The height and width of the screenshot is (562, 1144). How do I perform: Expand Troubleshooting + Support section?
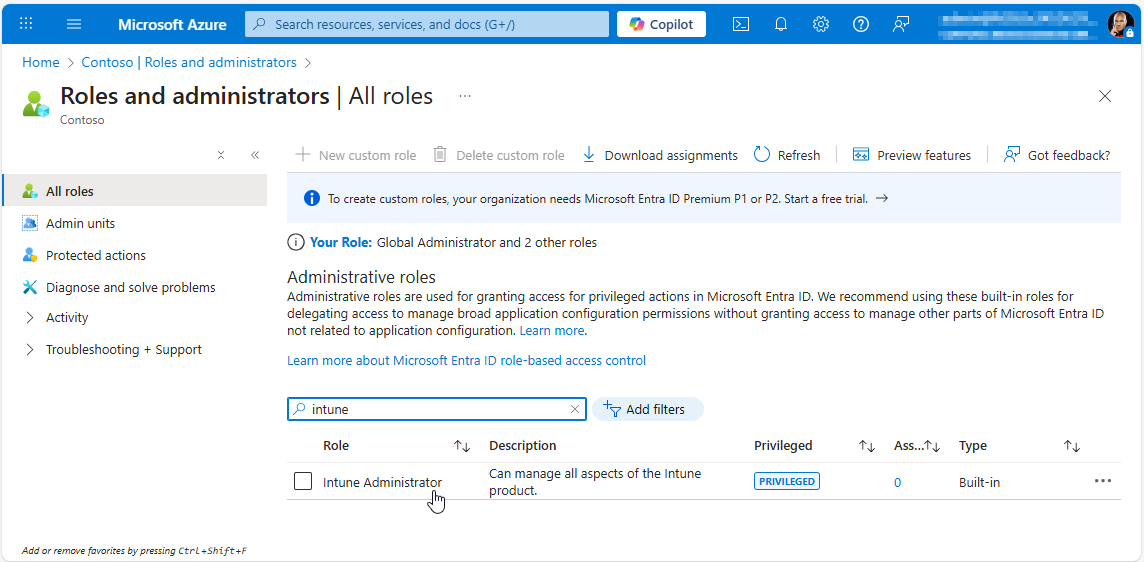click(30, 350)
